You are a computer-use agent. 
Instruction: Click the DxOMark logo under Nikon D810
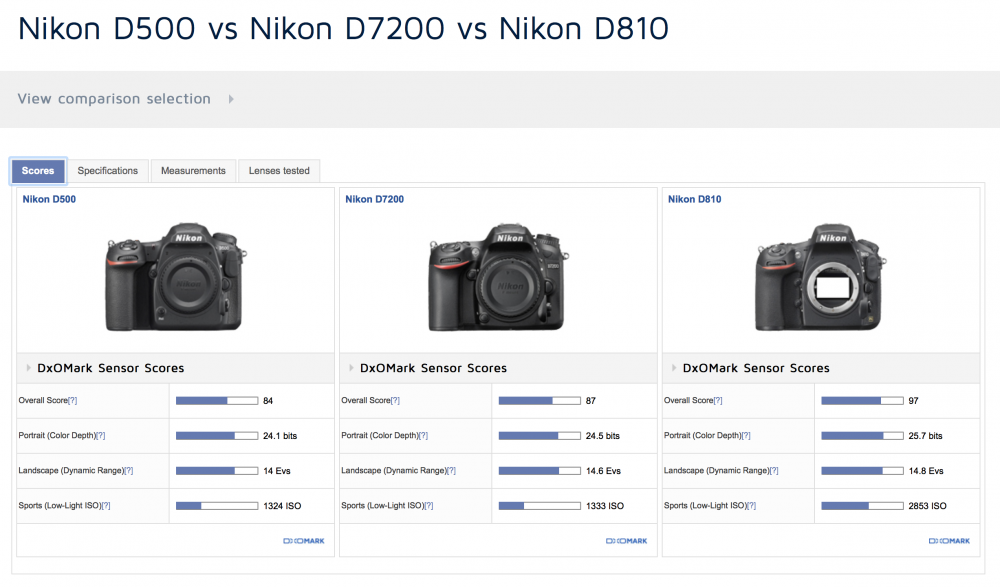(x=949, y=541)
